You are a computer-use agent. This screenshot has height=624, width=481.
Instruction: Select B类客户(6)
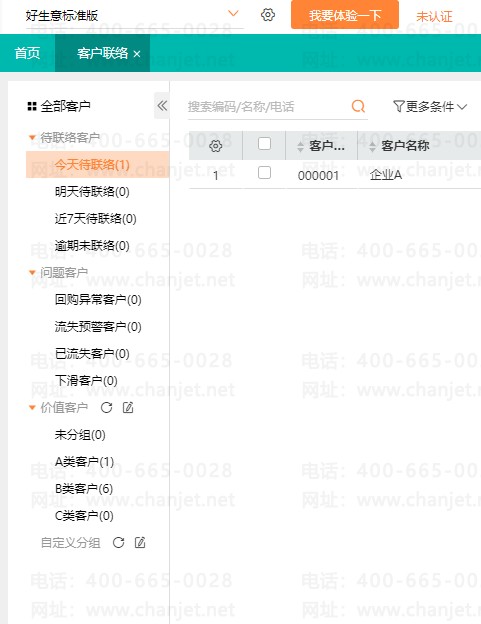click(84, 488)
